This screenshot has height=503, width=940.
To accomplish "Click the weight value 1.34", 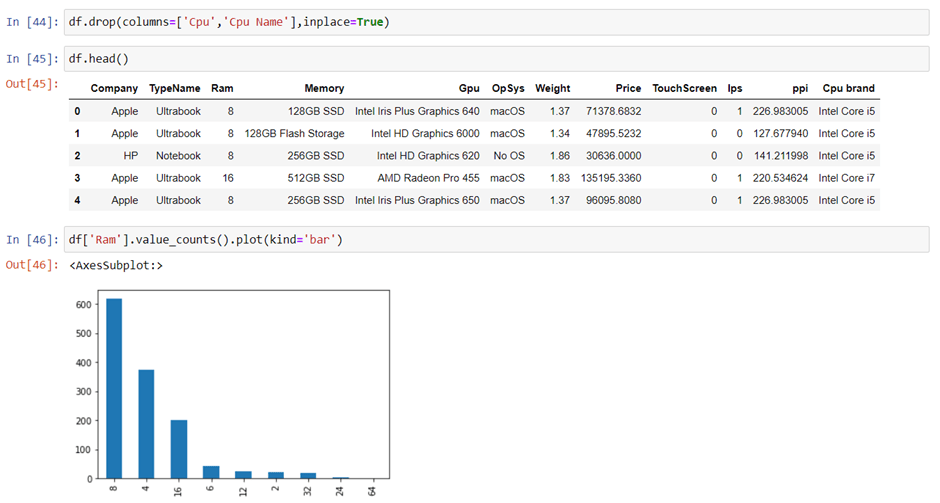I will [560, 133].
